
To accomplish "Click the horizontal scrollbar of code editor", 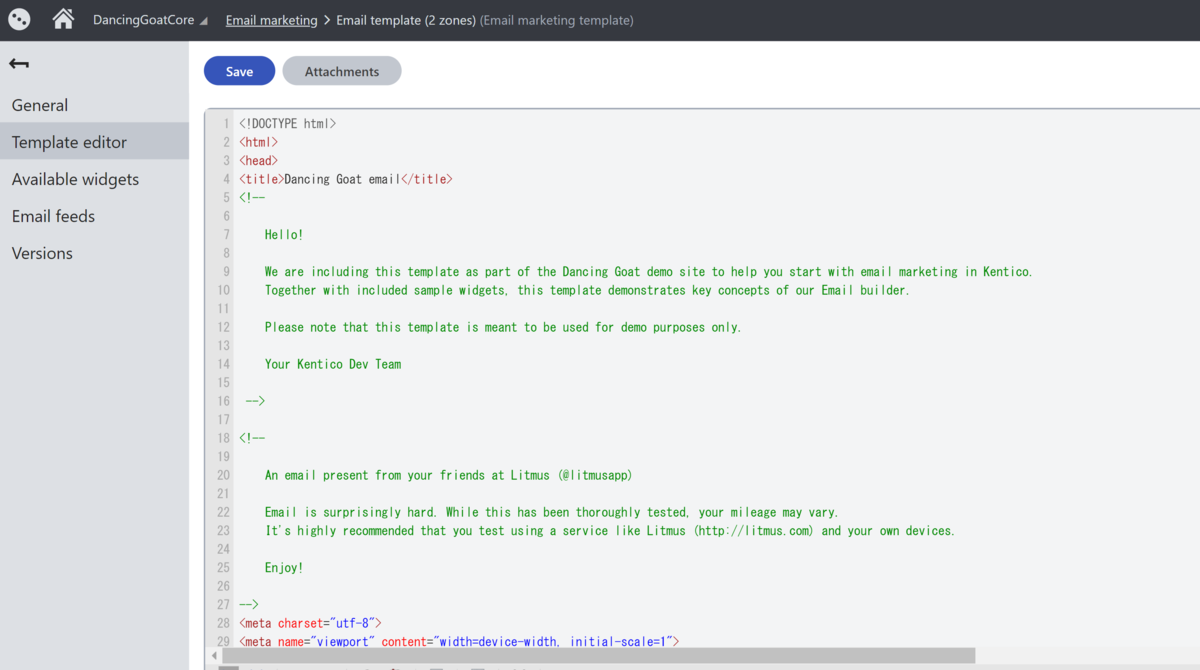I will pos(598,655).
